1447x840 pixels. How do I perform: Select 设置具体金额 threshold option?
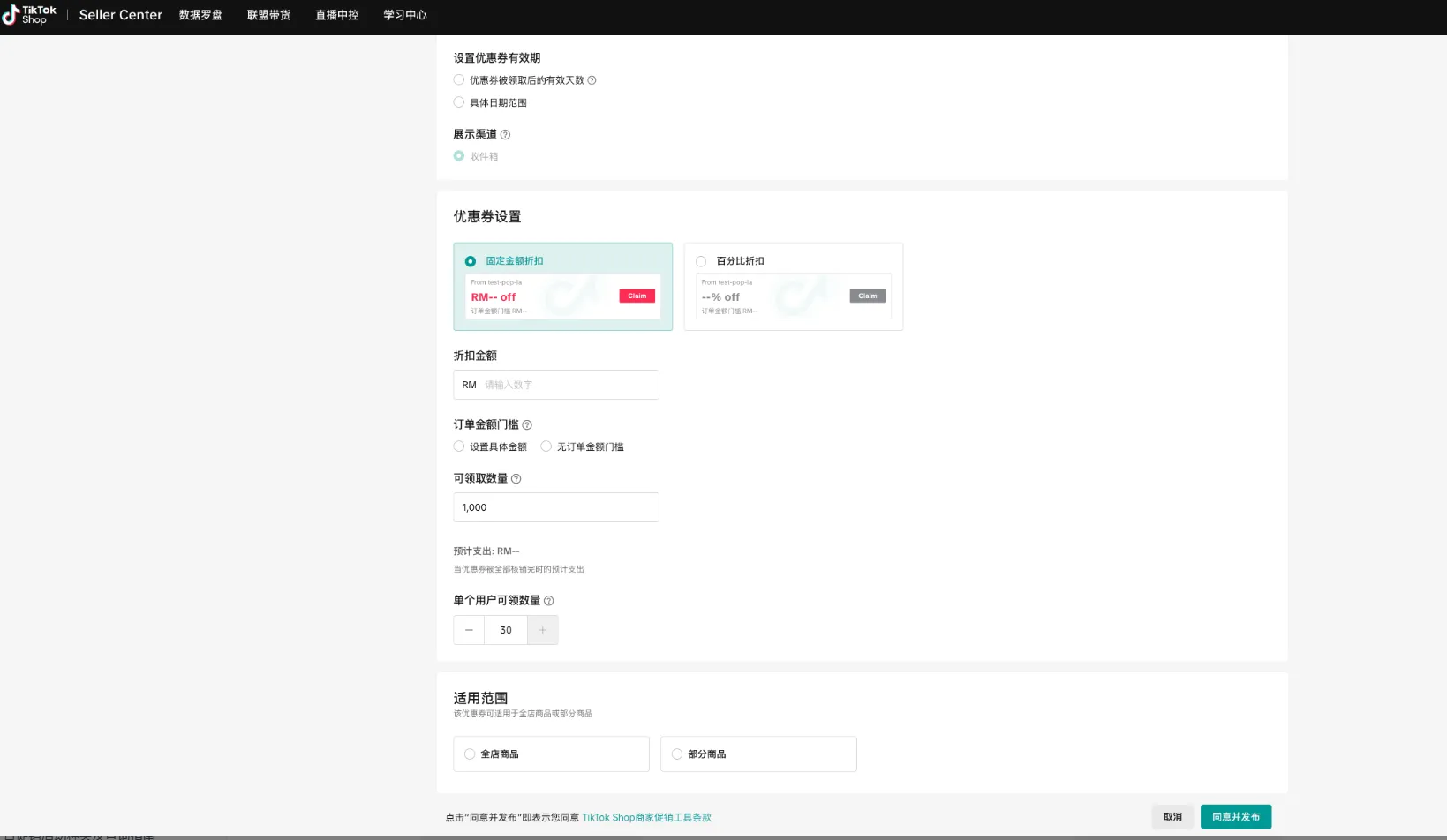pos(459,446)
